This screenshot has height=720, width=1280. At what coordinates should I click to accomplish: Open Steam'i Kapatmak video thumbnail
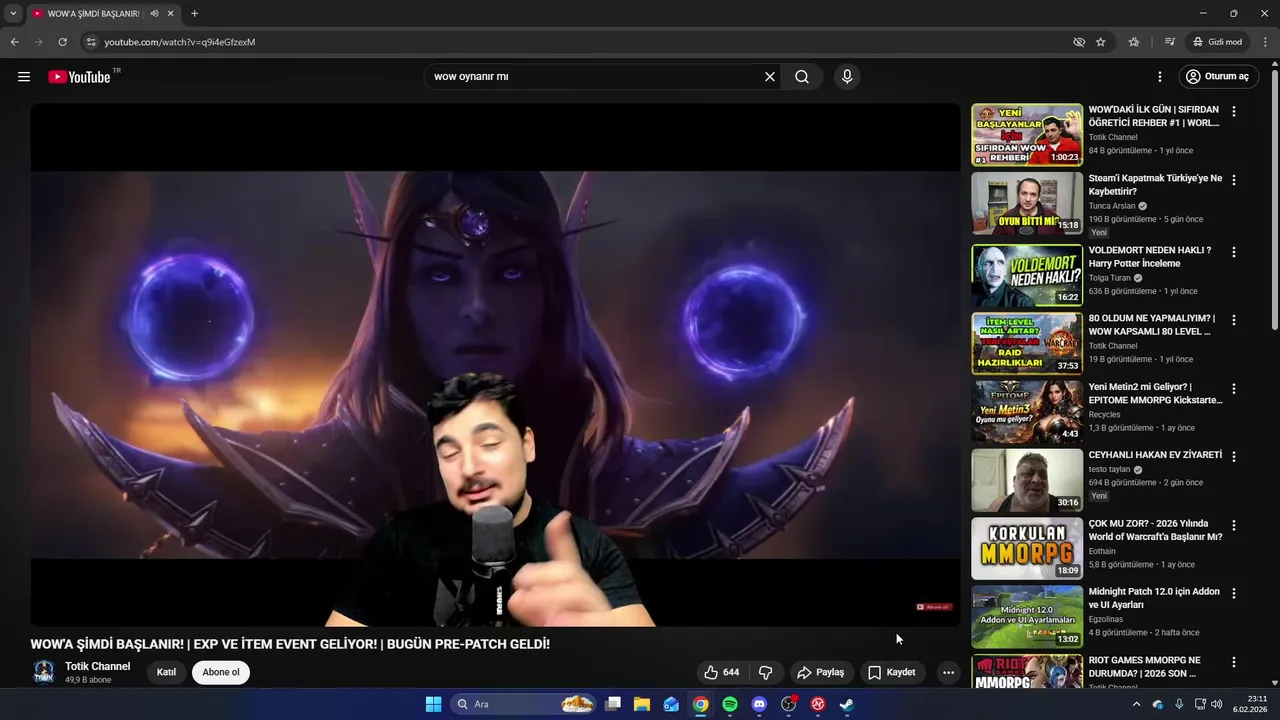pos(1027,203)
